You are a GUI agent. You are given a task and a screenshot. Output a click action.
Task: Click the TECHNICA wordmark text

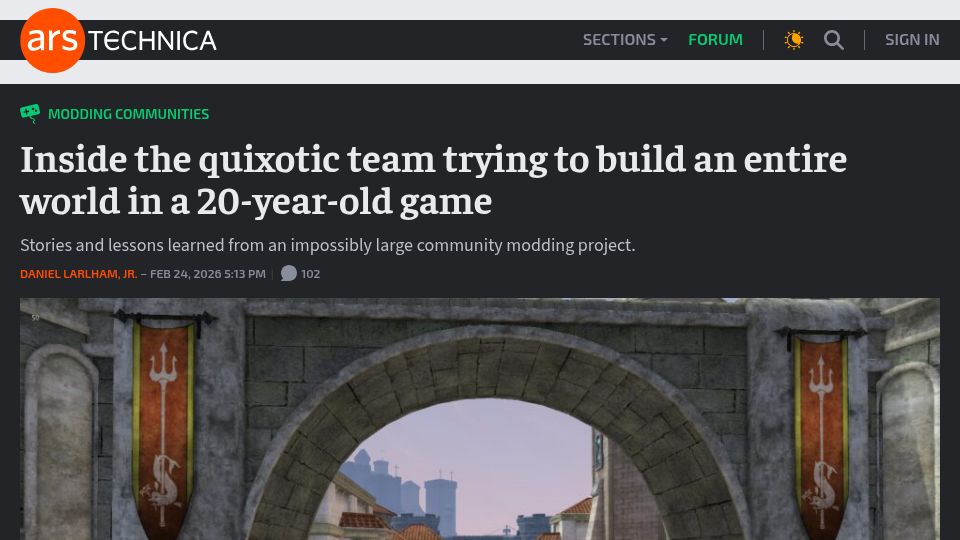152,40
